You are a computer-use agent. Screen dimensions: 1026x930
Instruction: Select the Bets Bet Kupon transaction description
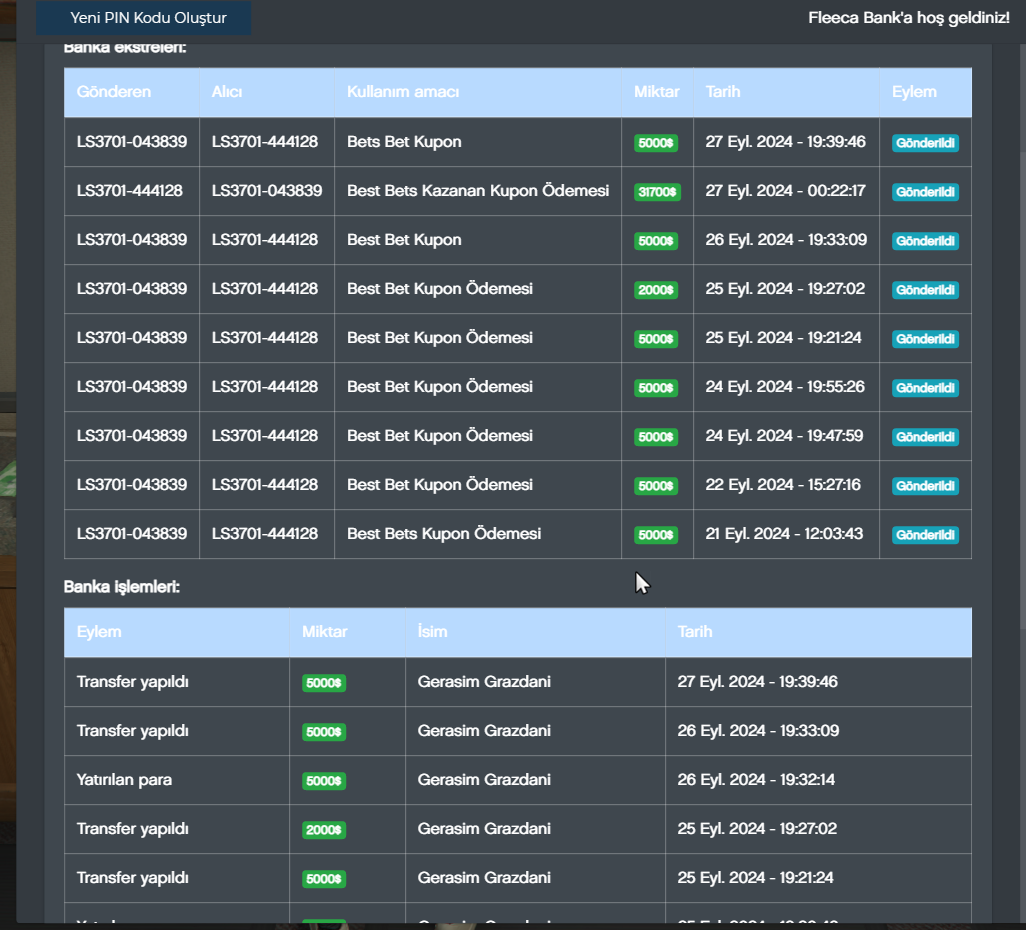(404, 142)
